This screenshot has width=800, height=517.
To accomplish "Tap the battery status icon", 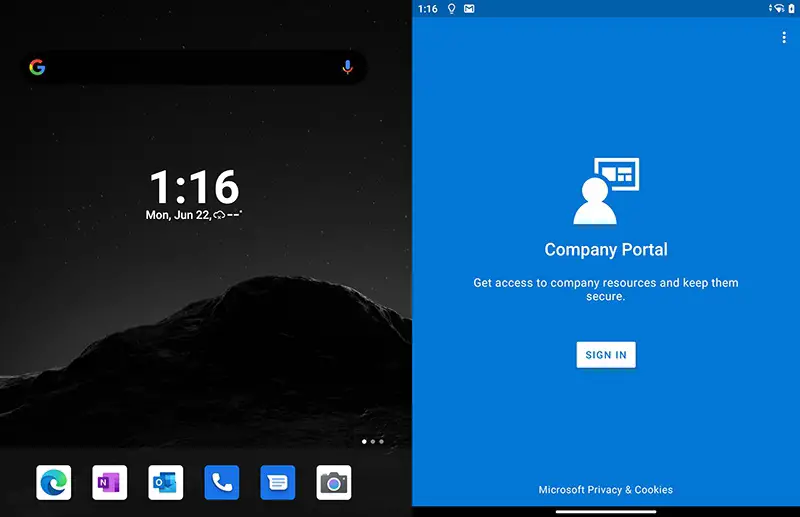I will coord(791,8).
